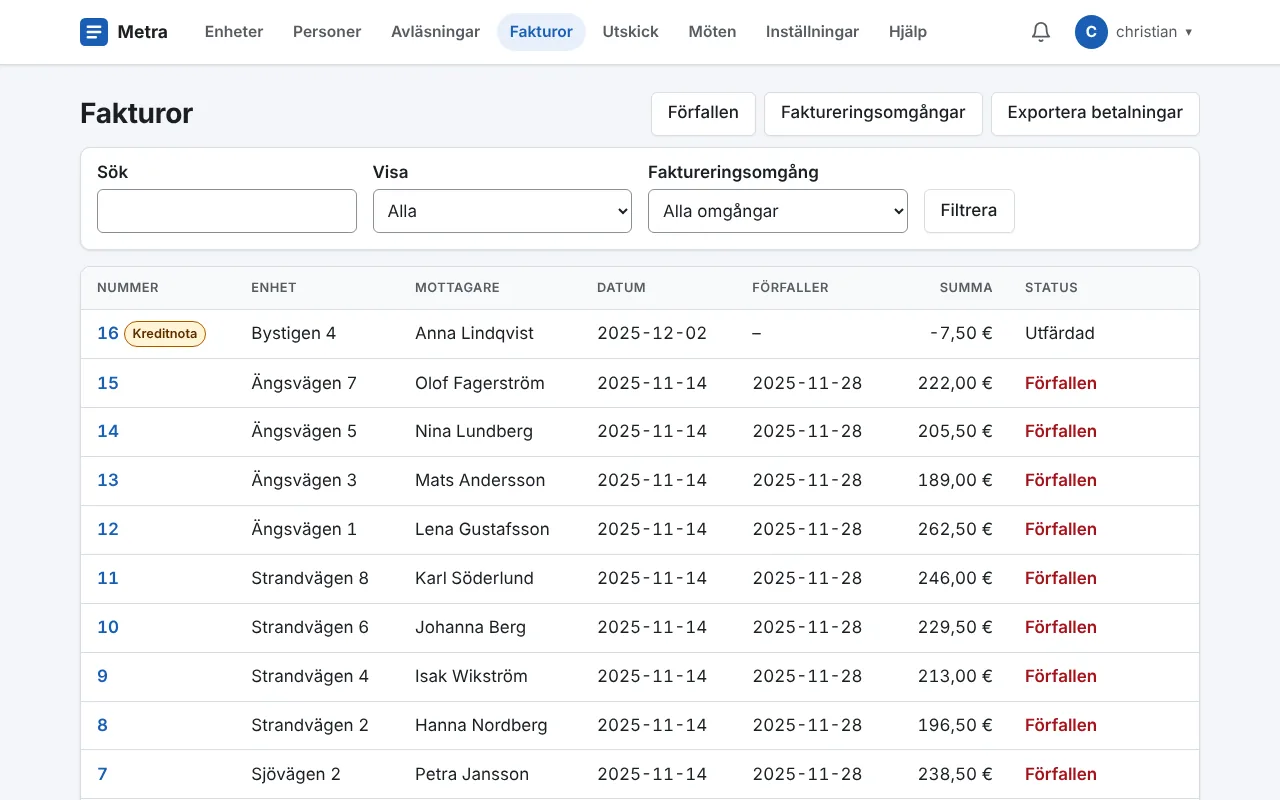Open invoice number 16
The image size is (1280, 800).
click(x=108, y=333)
